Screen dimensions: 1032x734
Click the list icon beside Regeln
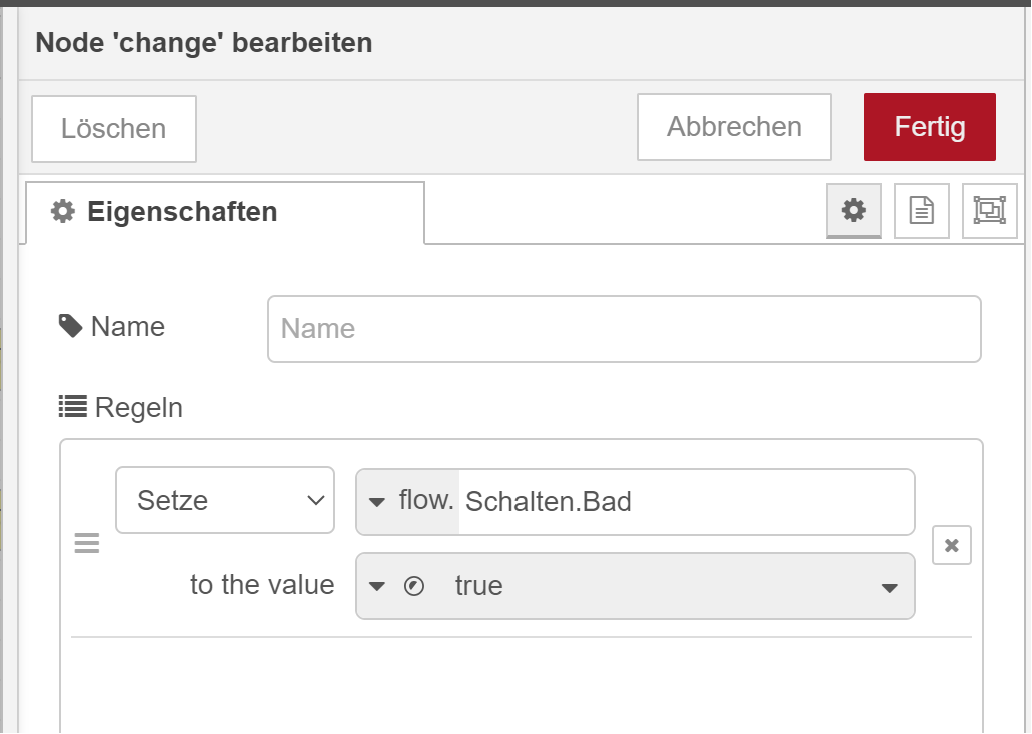[72, 407]
